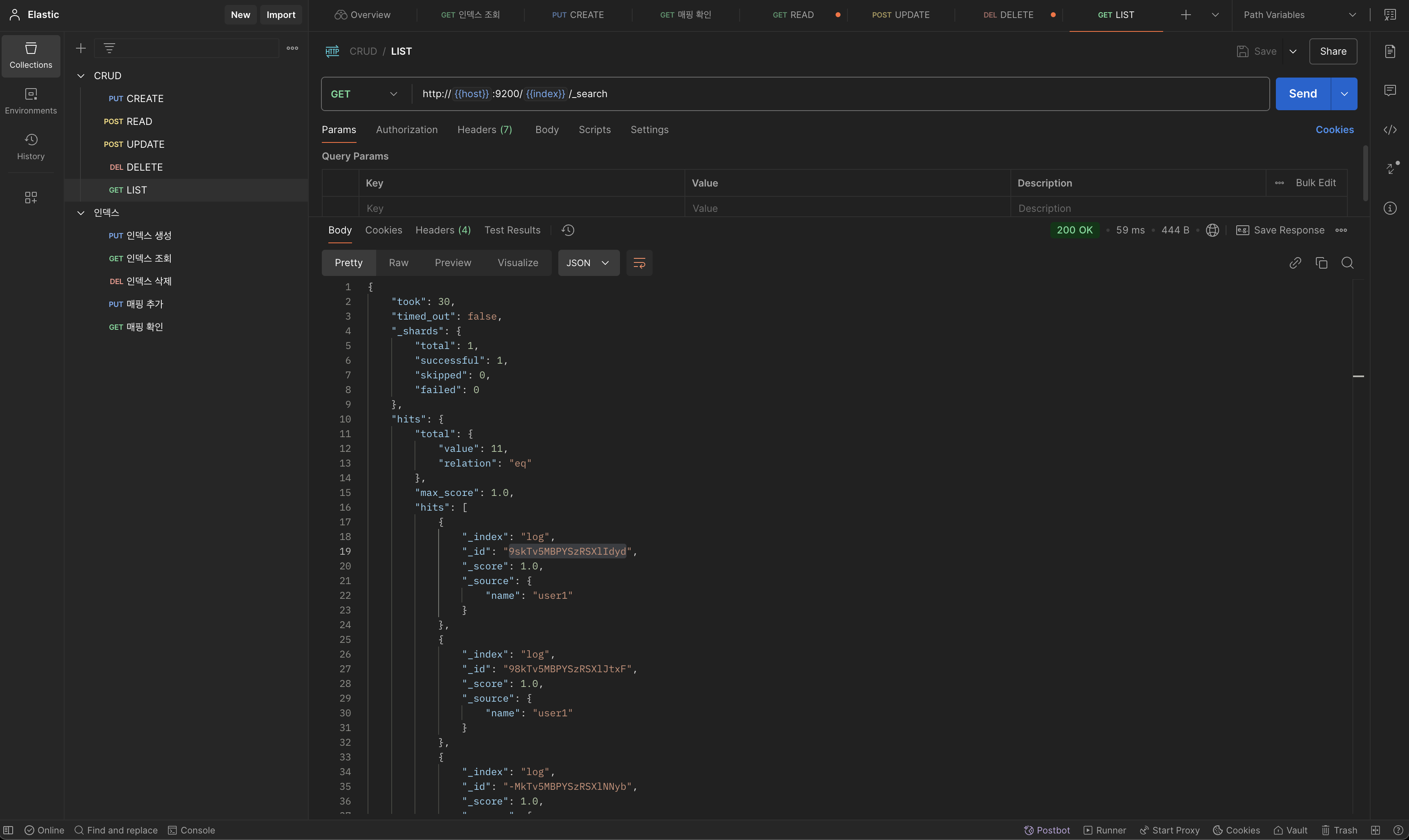Open the JSON format dropdown

pos(588,262)
